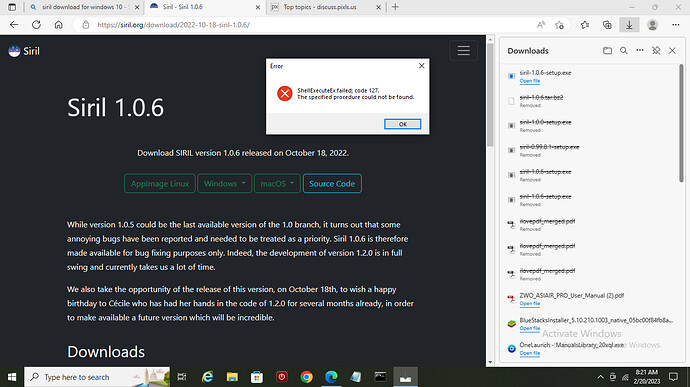This screenshot has height=387, width=690.
Task: Open Microsoft Store from taskbar
Action: pyautogui.click(x=257, y=377)
